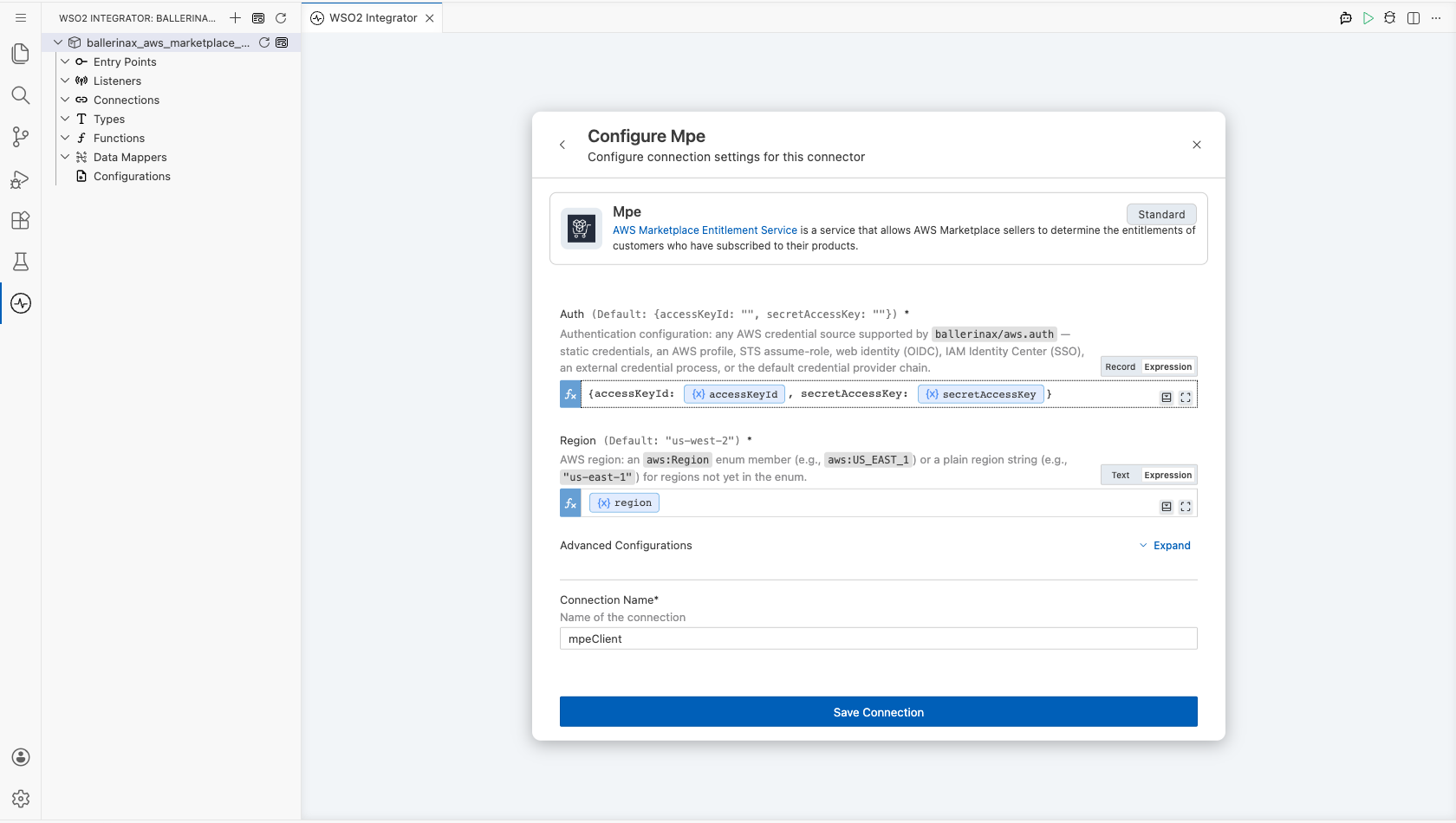Viewport: 1456px width, 823px height.
Task: Click the split editor icon
Action: click(x=1414, y=18)
